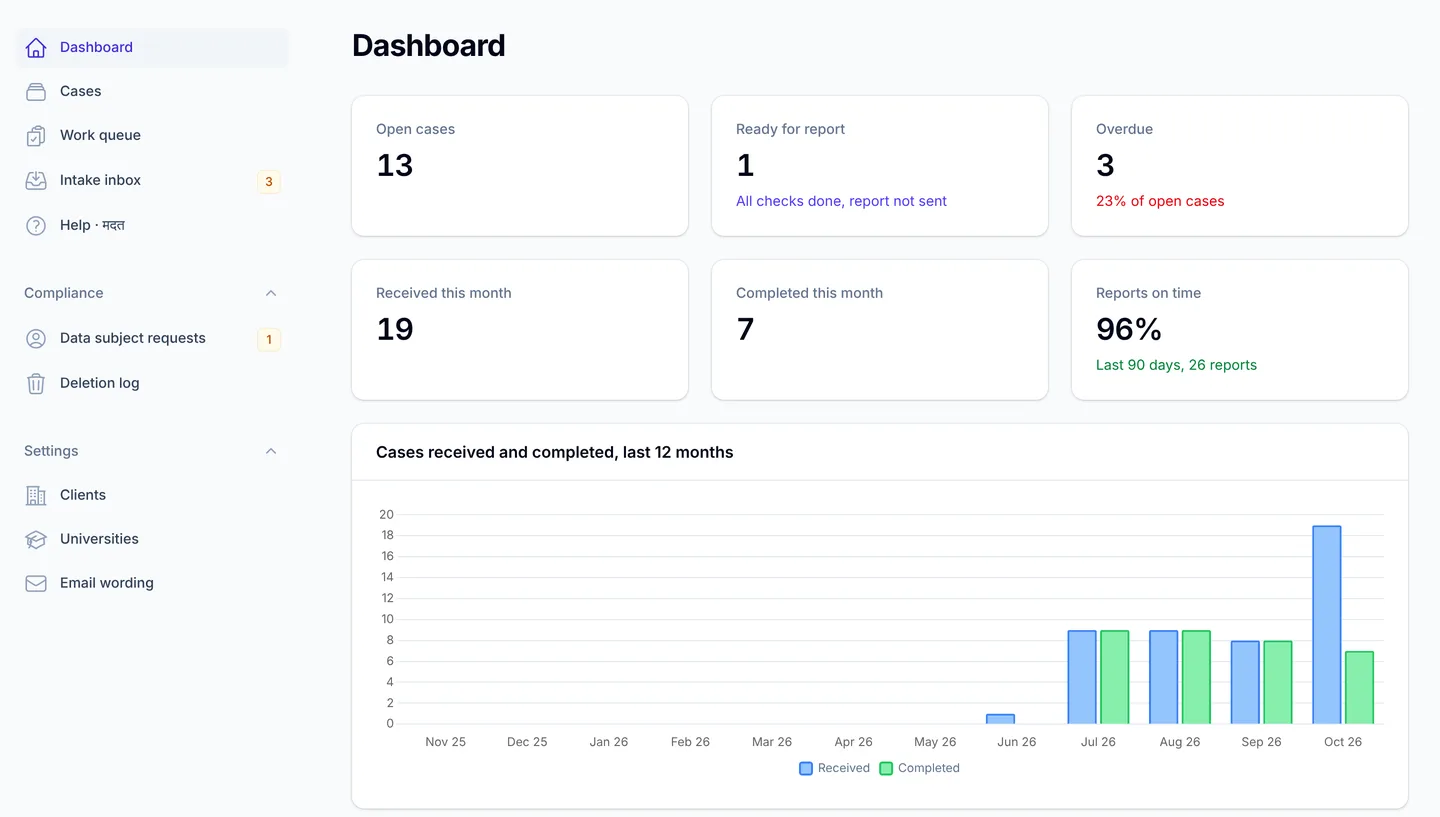Go to Clients settings
1440x817 pixels.
pyautogui.click(x=152, y=495)
